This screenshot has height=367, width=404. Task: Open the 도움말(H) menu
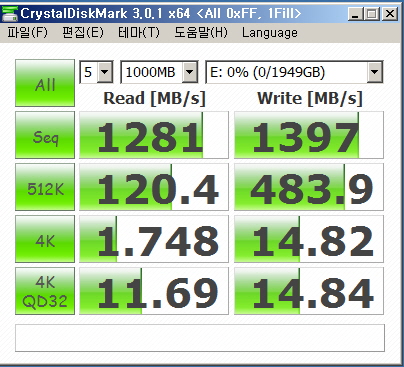pos(201,33)
